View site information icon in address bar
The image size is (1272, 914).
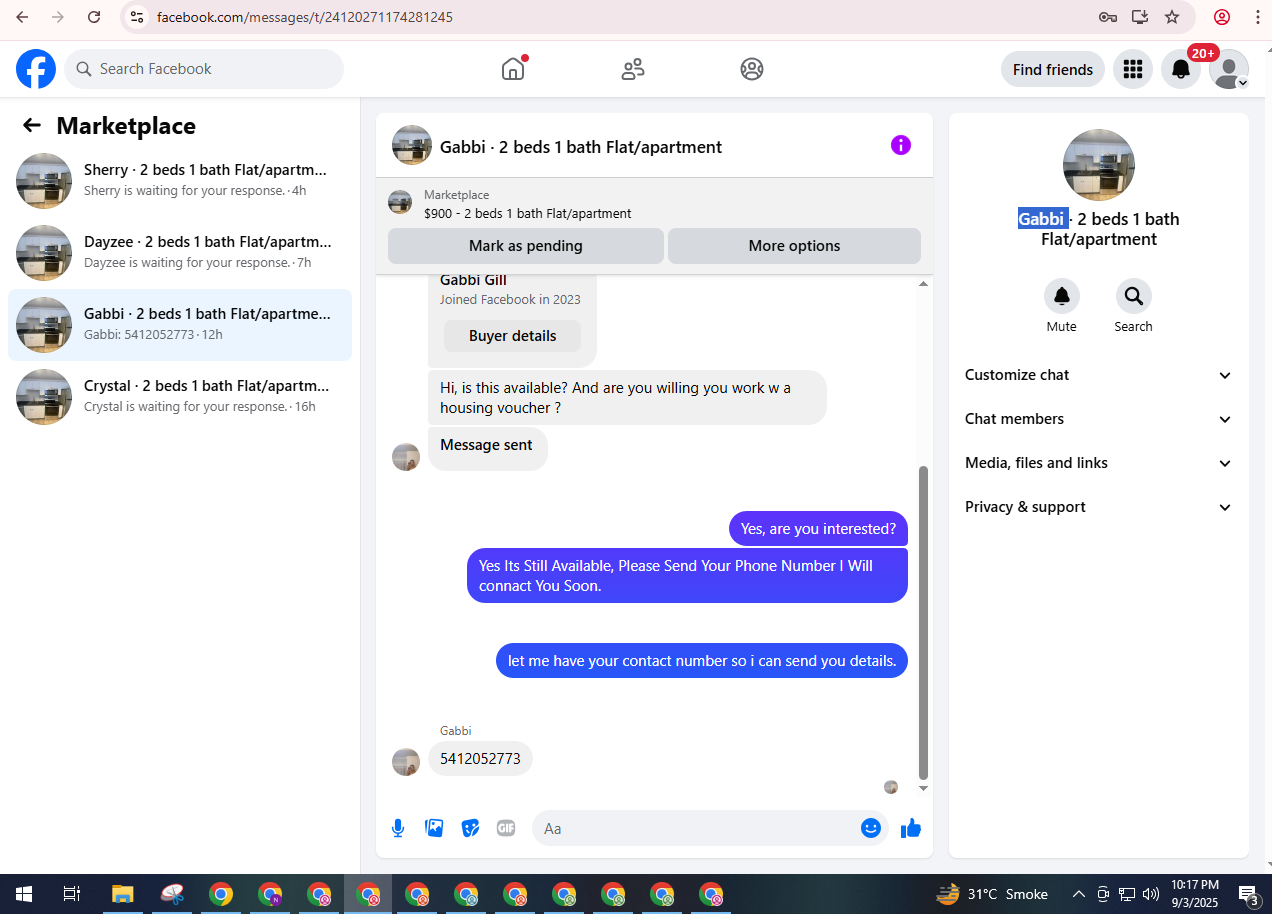(x=138, y=17)
